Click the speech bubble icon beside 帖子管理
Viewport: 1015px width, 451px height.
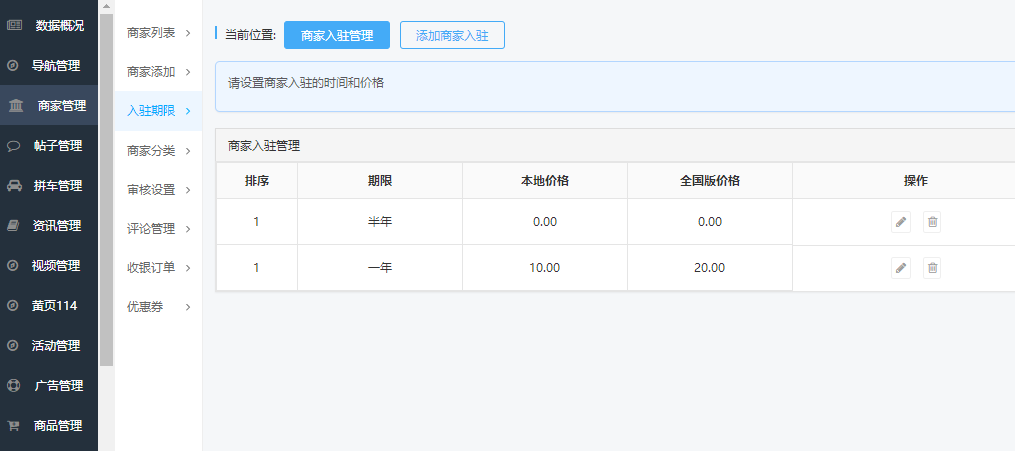[x=14, y=146]
